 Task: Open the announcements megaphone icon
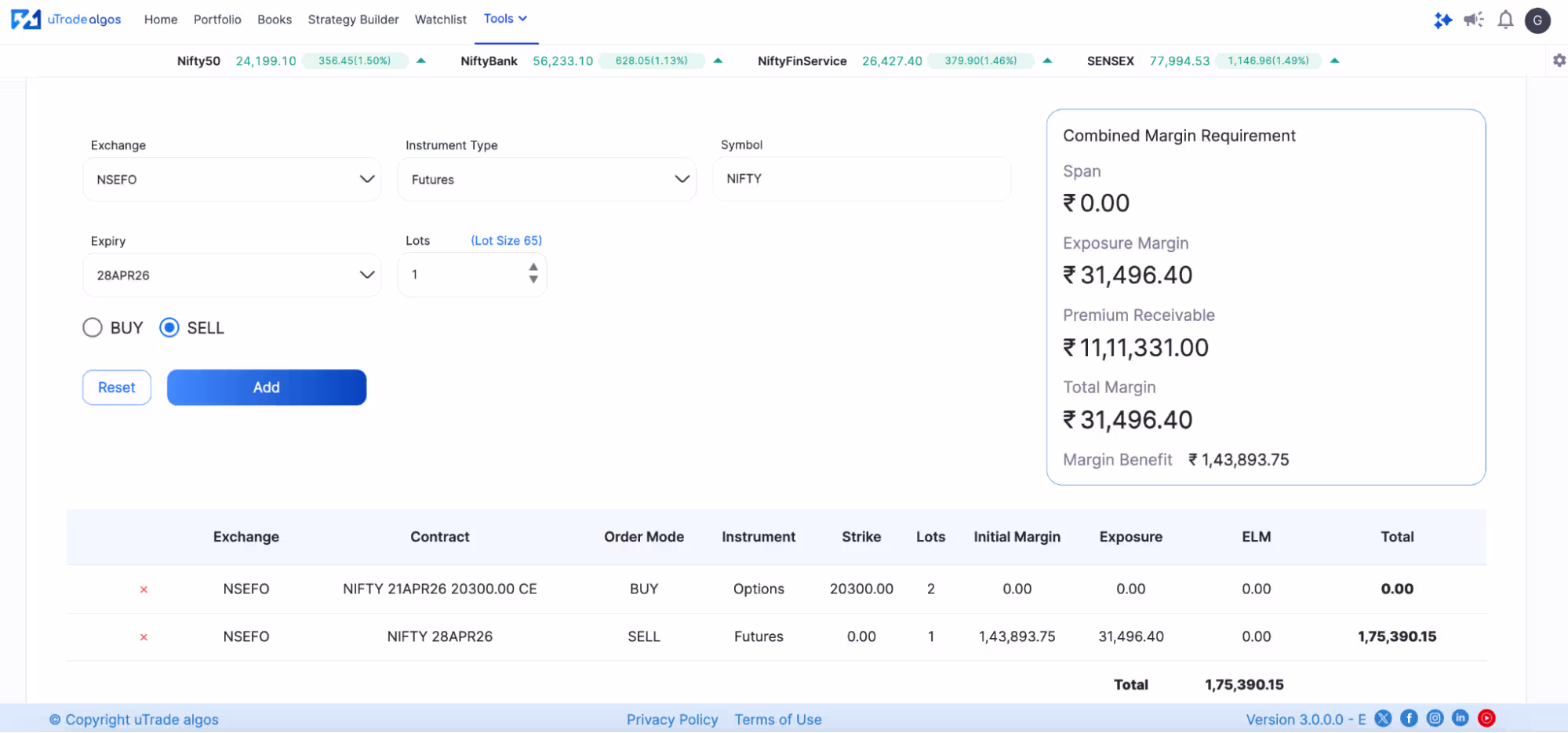click(1474, 20)
